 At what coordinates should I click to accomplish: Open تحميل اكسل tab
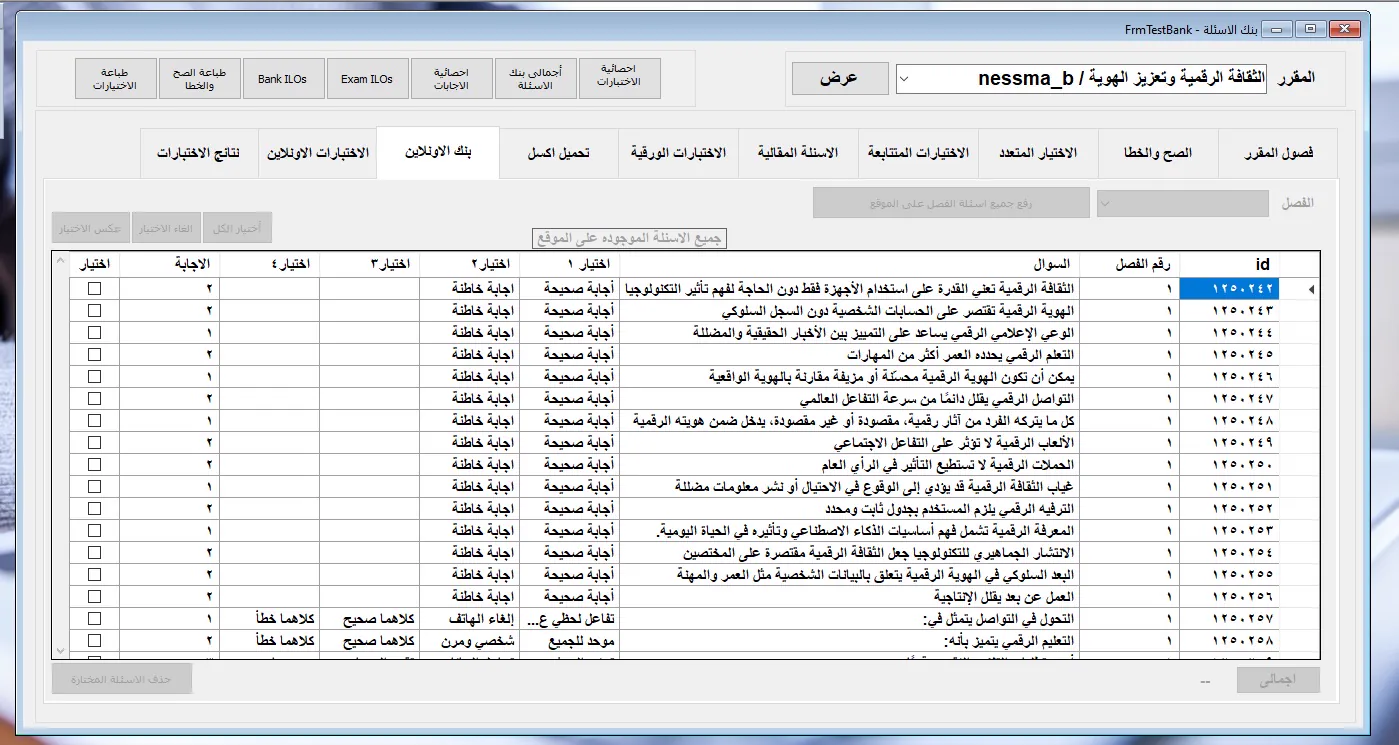click(558, 153)
